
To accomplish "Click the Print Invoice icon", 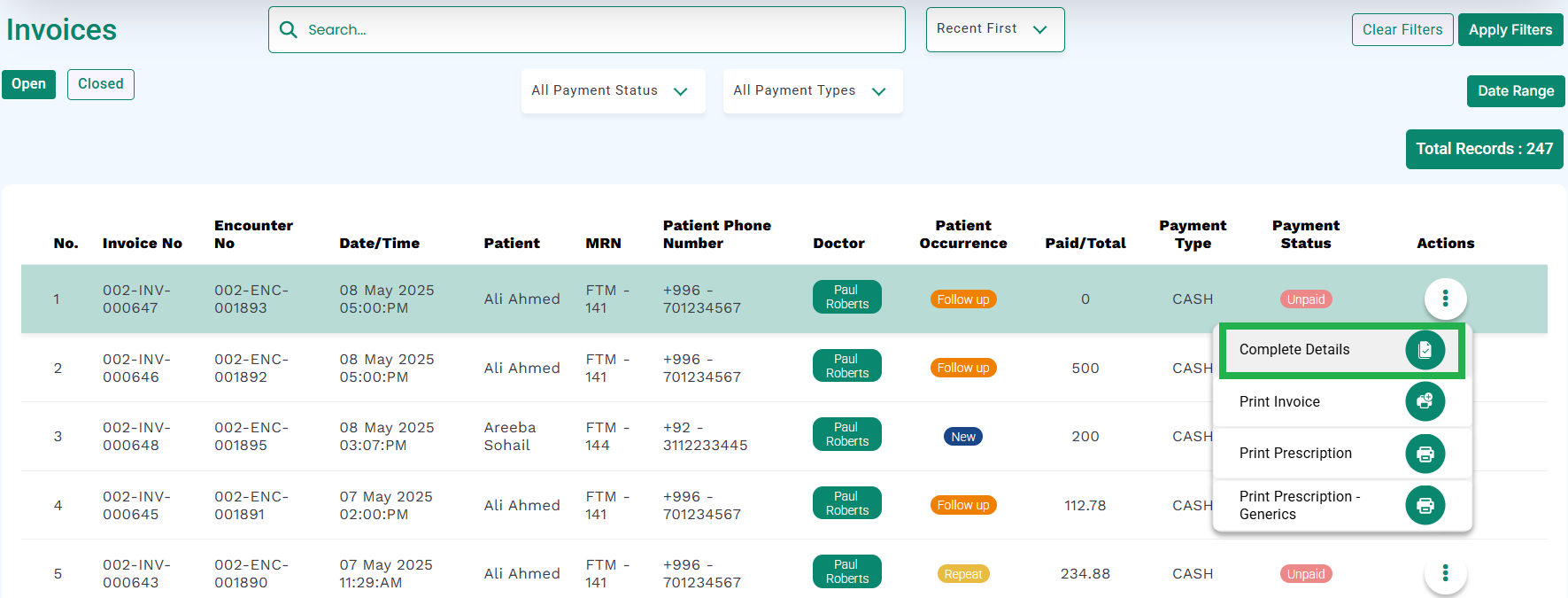I will point(1425,401).
